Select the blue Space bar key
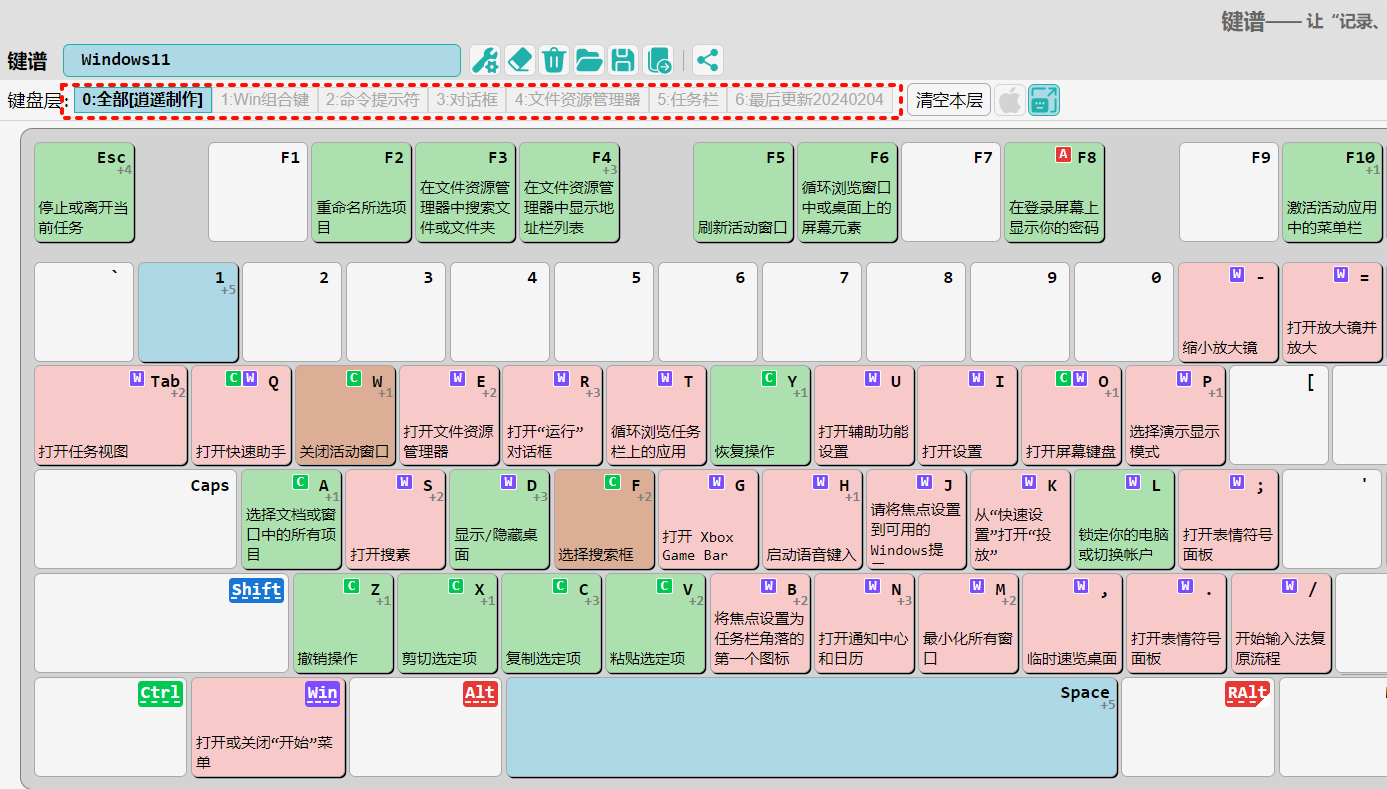 coord(811,727)
